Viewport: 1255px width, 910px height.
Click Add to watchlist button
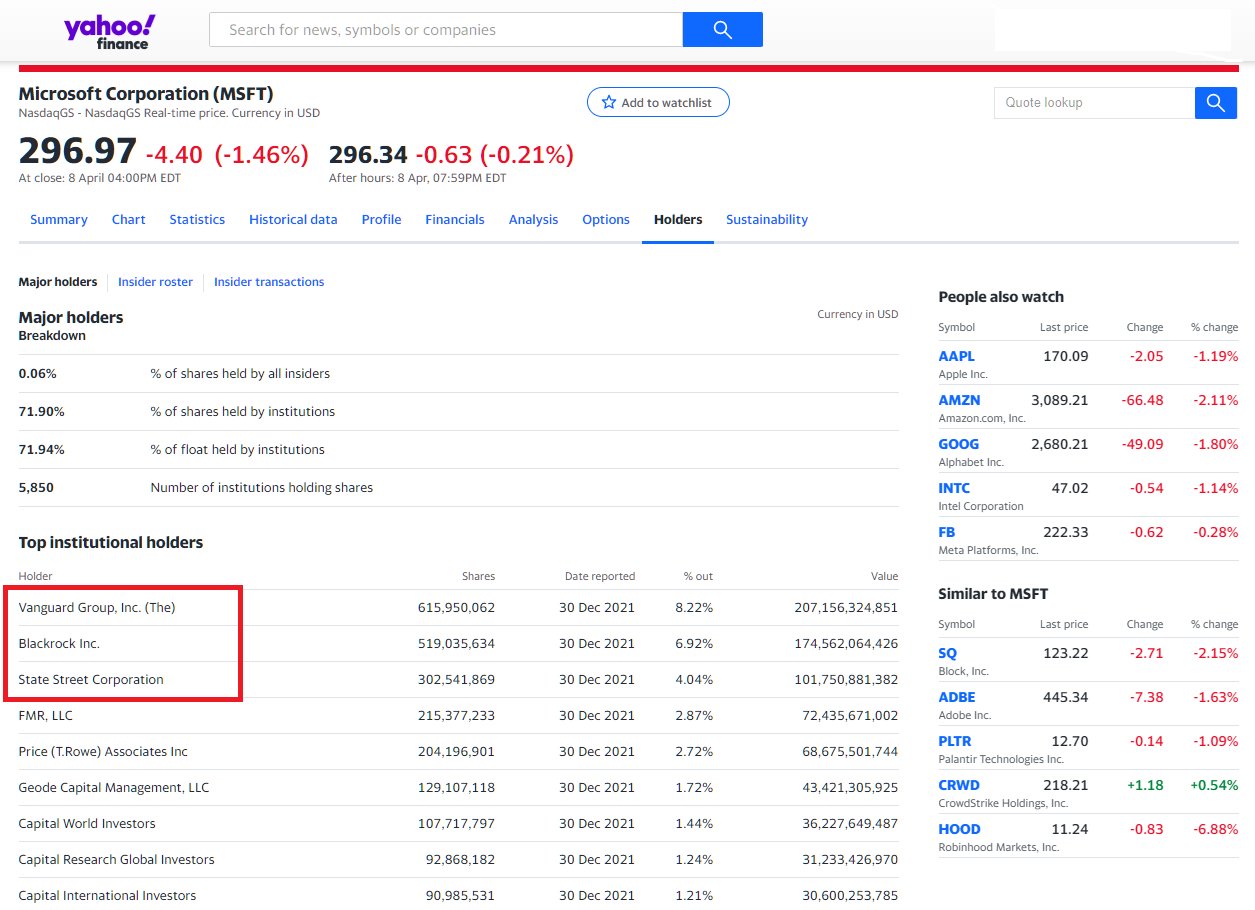tap(658, 102)
